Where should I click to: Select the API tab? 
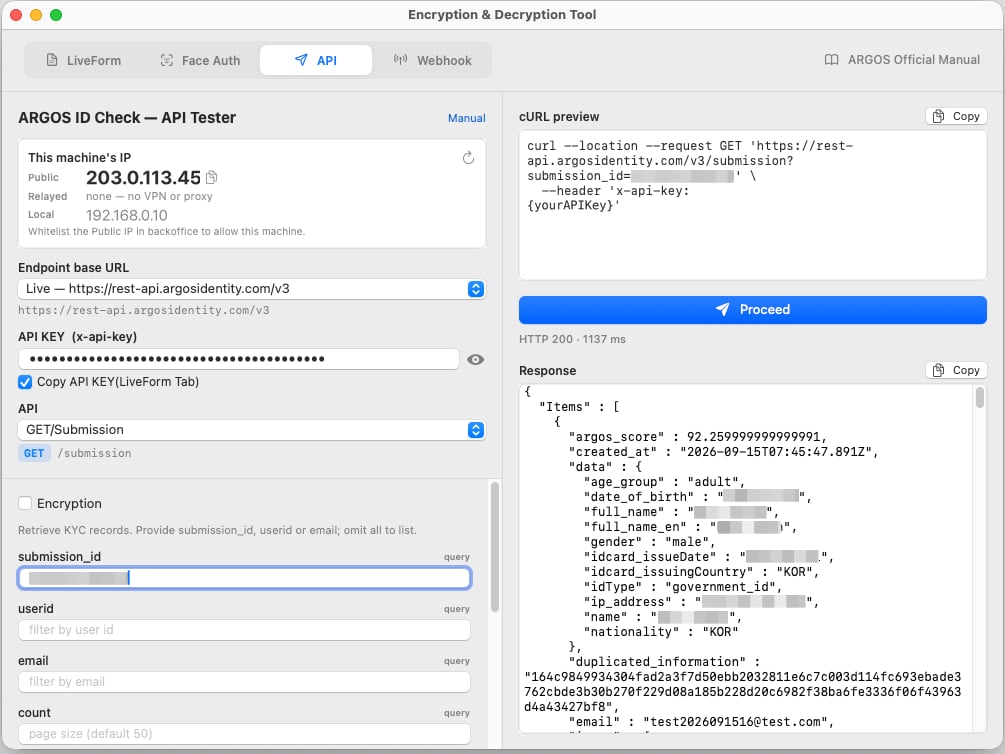[x=316, y=60]
